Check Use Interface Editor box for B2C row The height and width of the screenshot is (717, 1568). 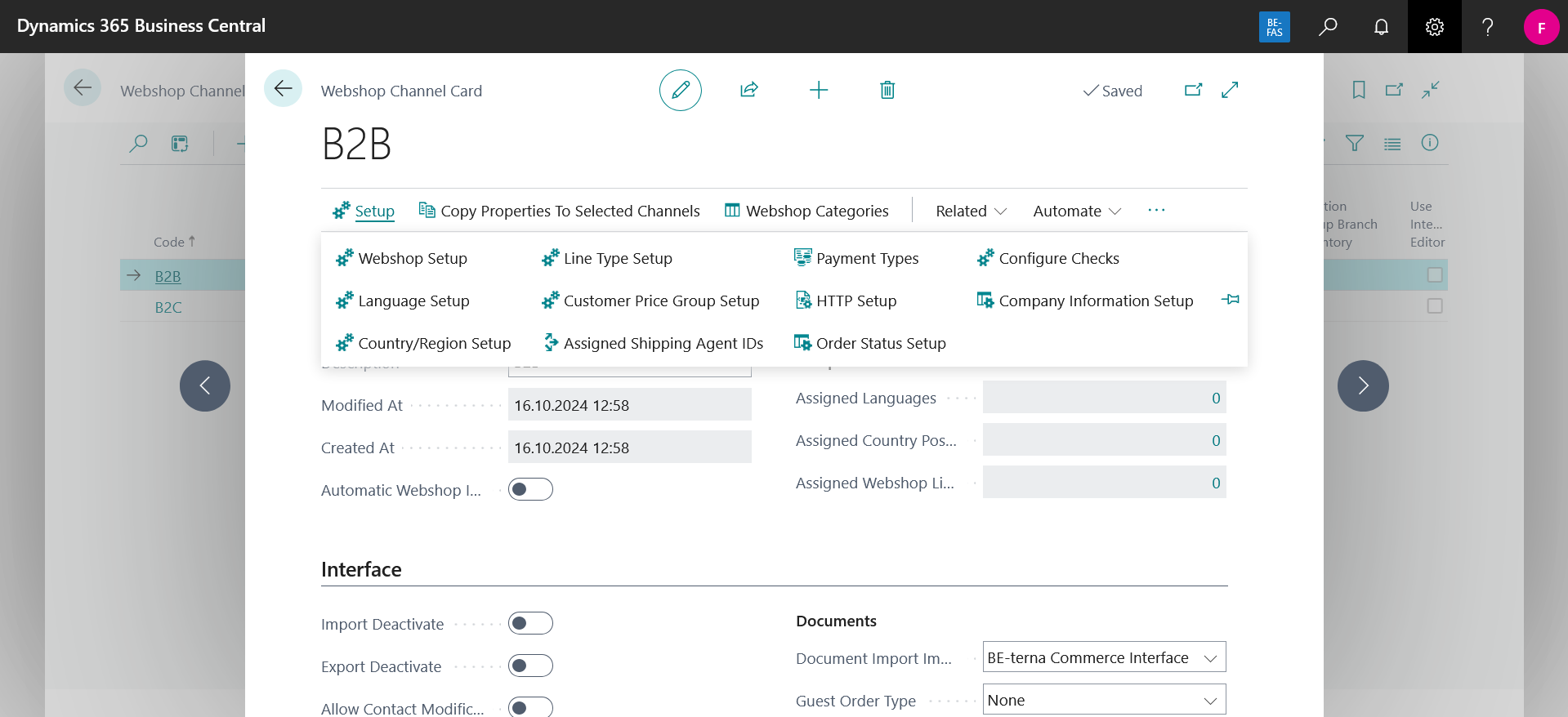pos(1435,306)
